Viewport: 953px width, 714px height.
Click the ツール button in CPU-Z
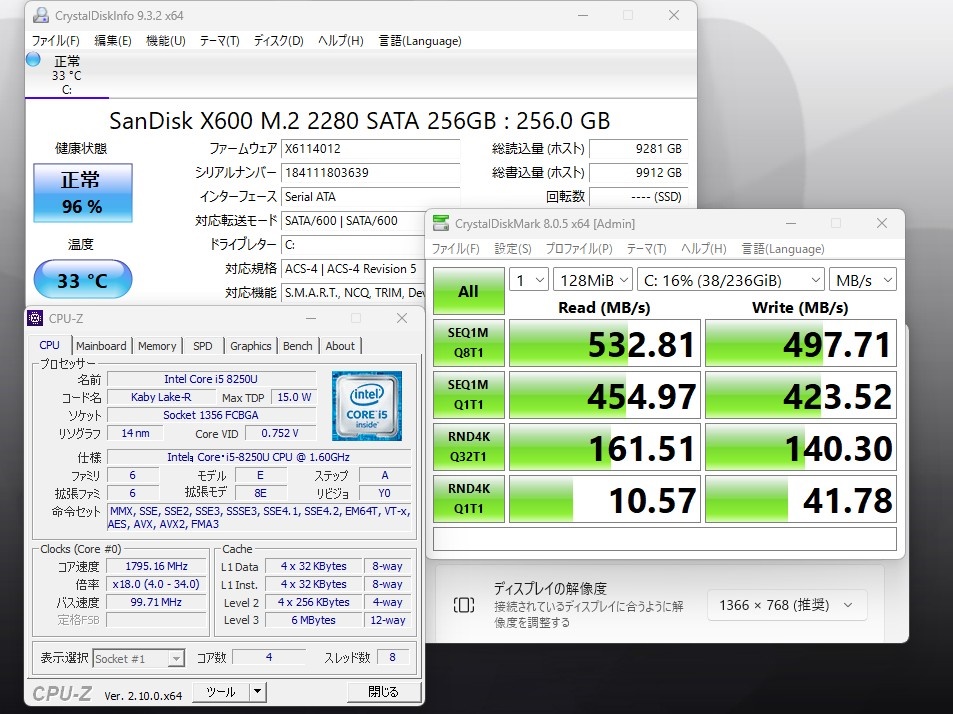(x=221, y=692)
